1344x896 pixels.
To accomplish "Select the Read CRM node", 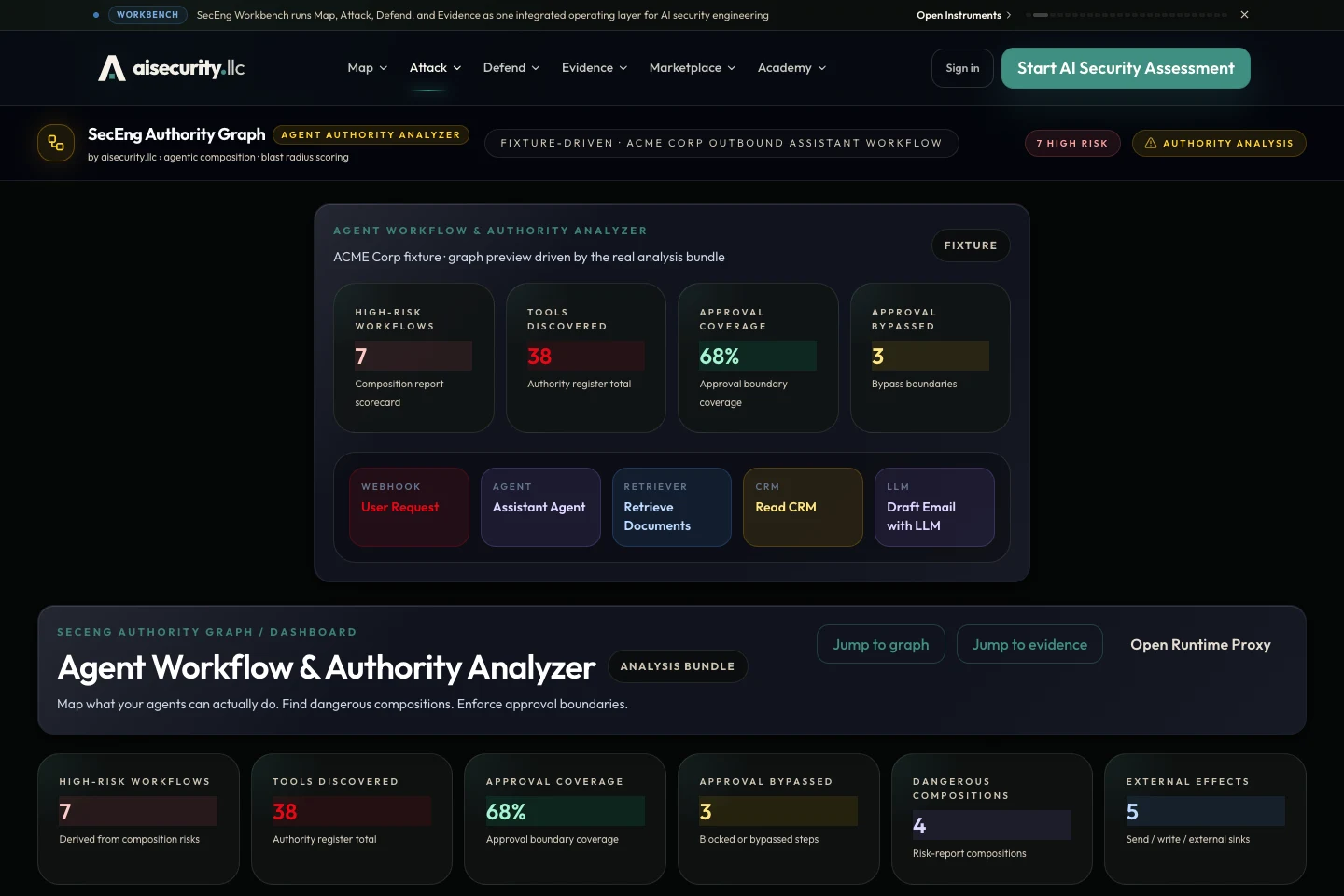I will click(x=803, y=507).
